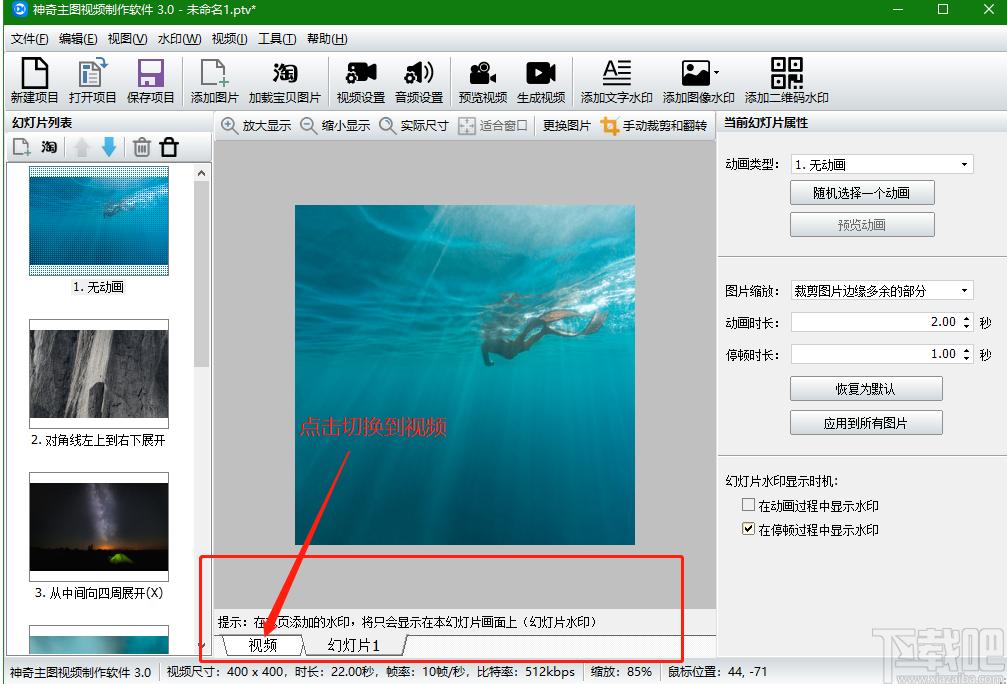Viewport: 1007px width, 684px height.
Task: Open 手动裁剪和翻转 crop and flip tool
Action: pyautogui.click(x=654, y=125)
